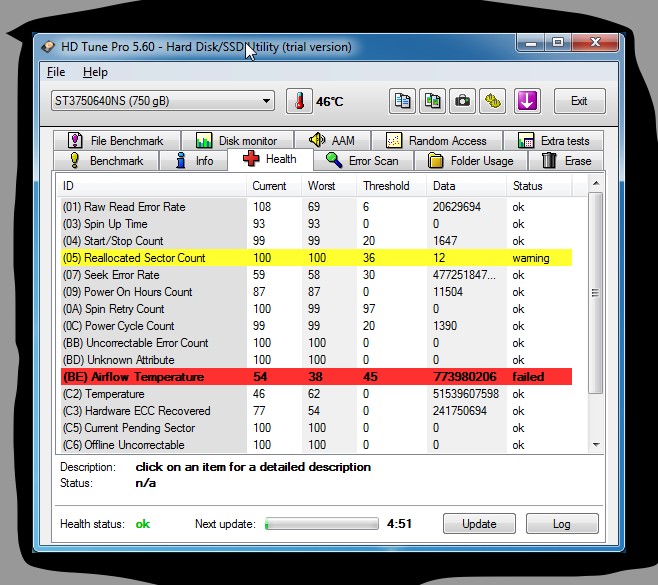The image size is (658, 585).
Task: Click the Threshold column header
Action: pos(392,186)
